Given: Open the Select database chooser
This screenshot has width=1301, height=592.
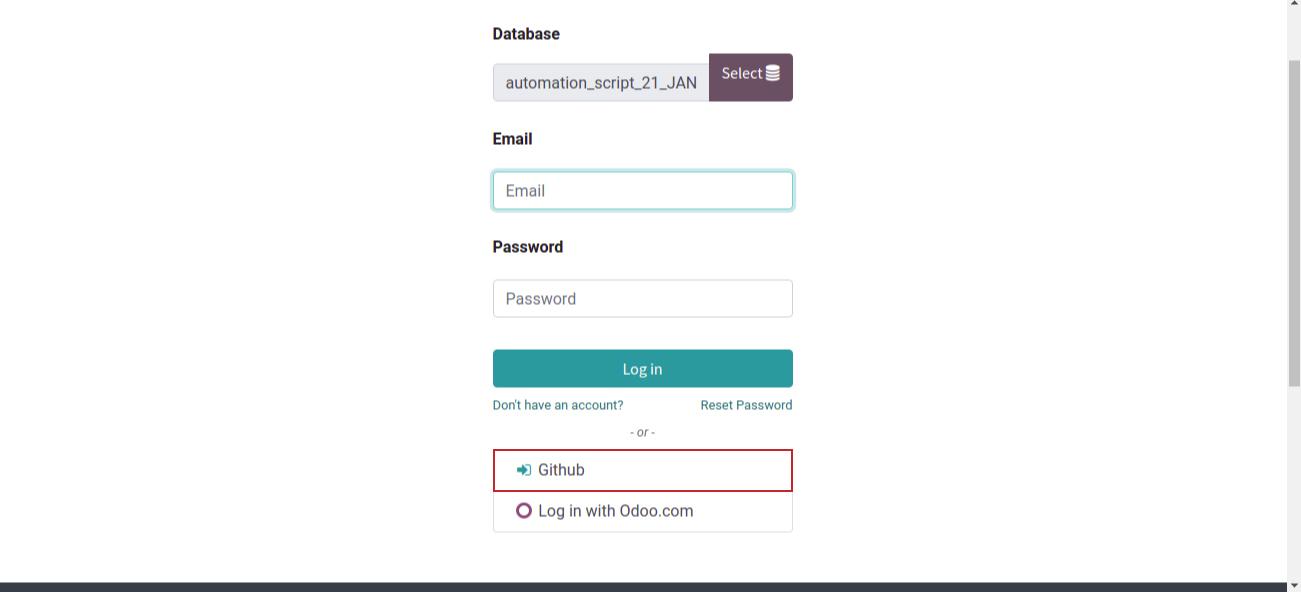Looking at the screenshot, I should (x=750, y=77).
